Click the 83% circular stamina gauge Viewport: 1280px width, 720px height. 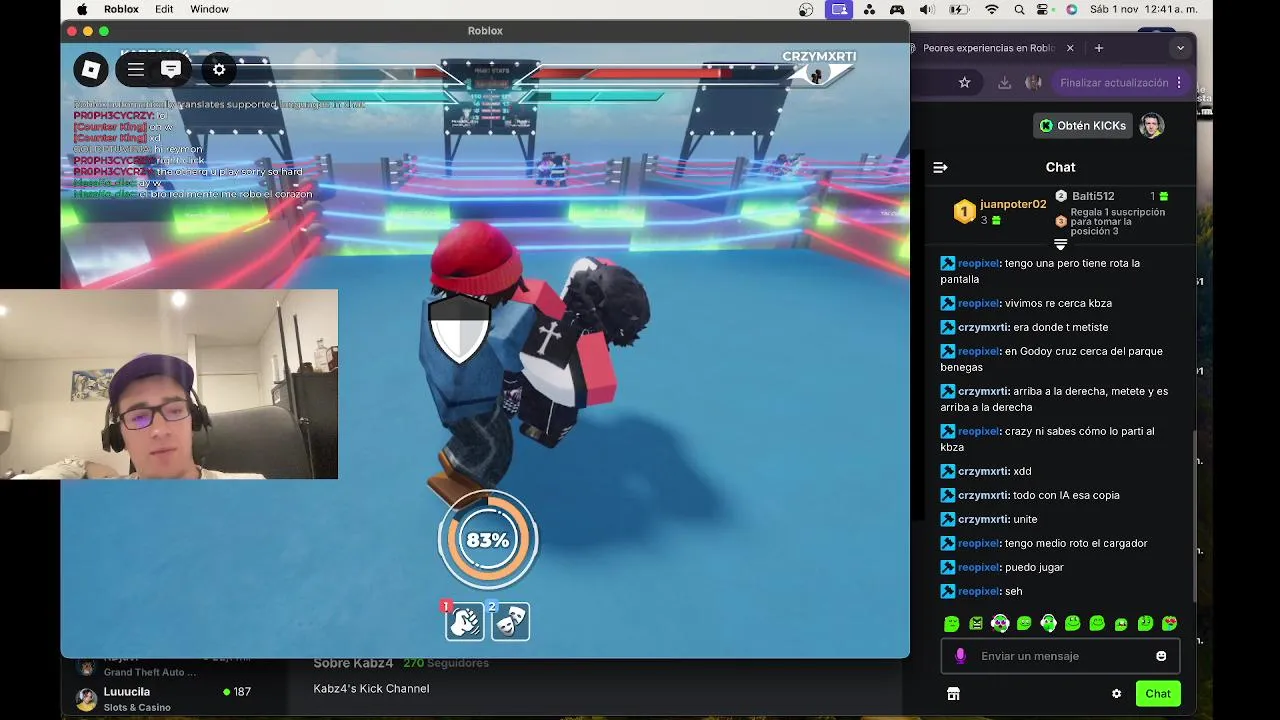pos(488,540)
